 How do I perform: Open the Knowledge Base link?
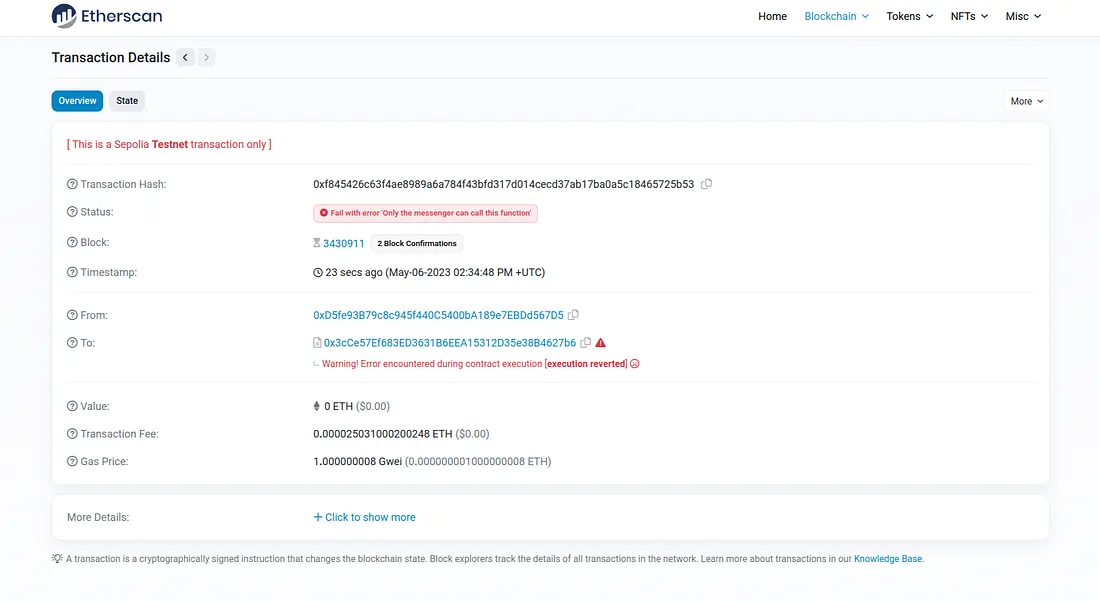click(x=887, y=559)
